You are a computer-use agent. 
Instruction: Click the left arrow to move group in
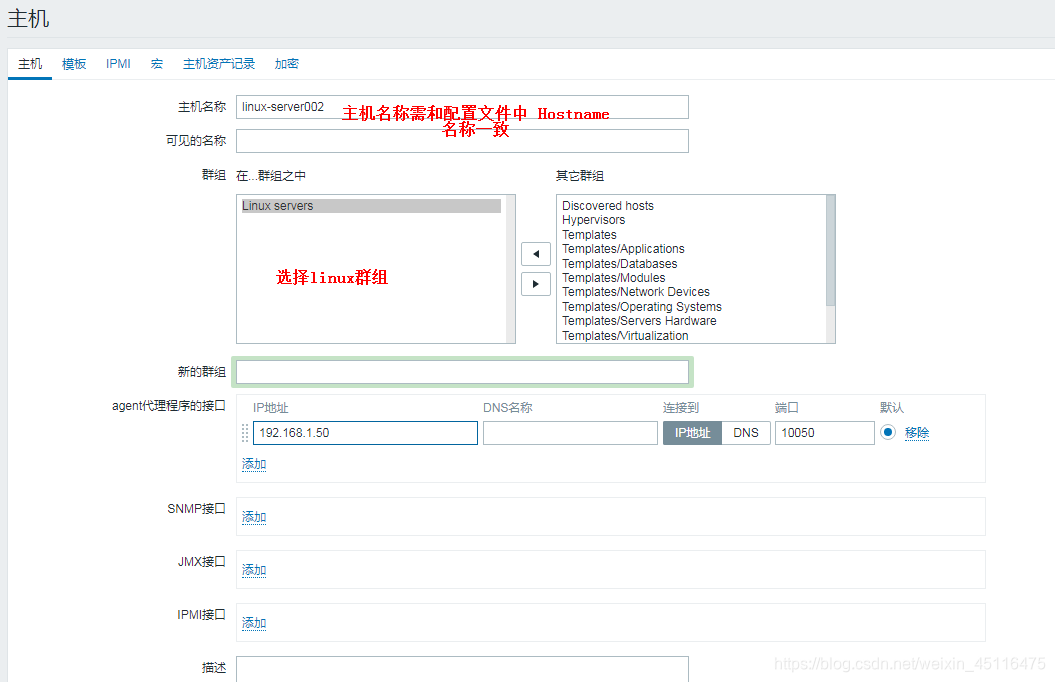tap(536, 254)
